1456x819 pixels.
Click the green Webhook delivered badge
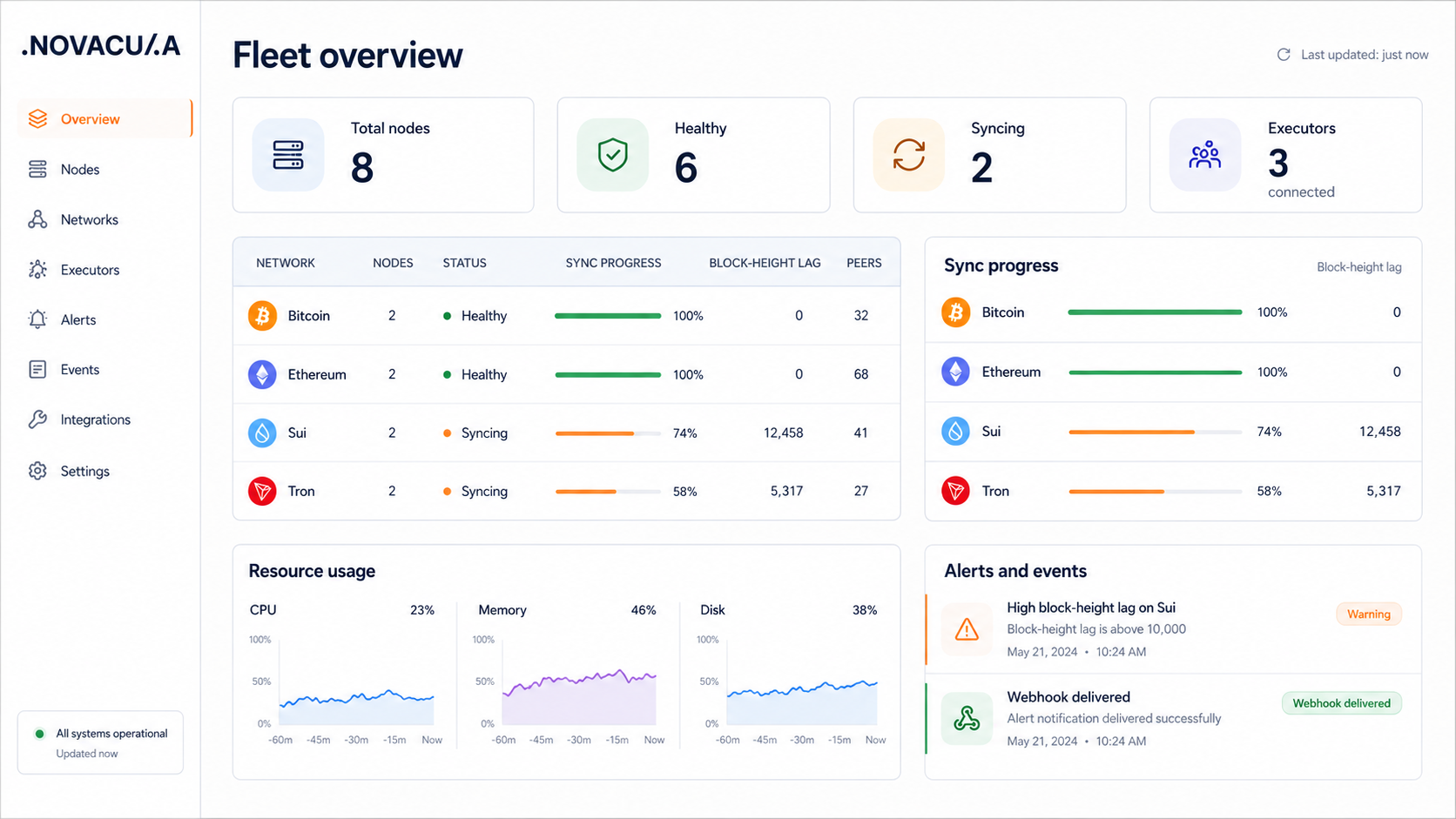[x=1341, y=703]
